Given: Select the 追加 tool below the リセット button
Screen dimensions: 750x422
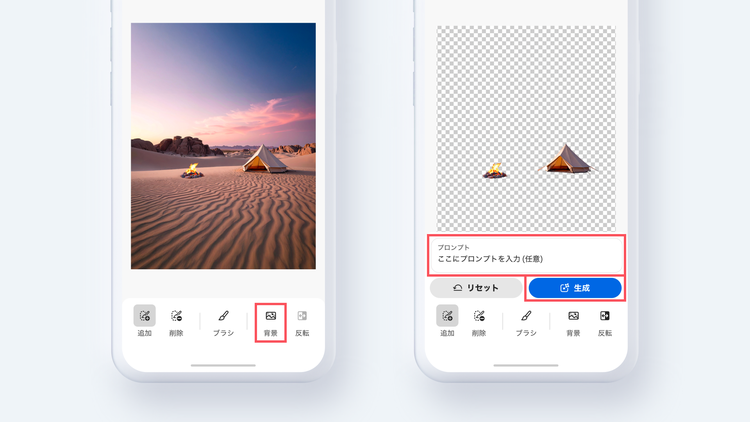Looking at the screenshot, I should click(x=447, y=321).
